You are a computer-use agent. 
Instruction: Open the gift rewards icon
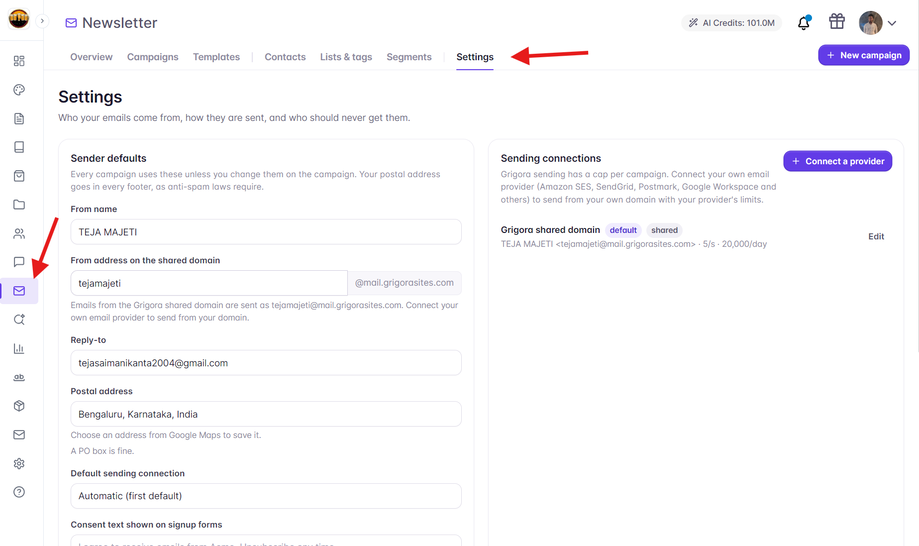[x=837, y=22]
